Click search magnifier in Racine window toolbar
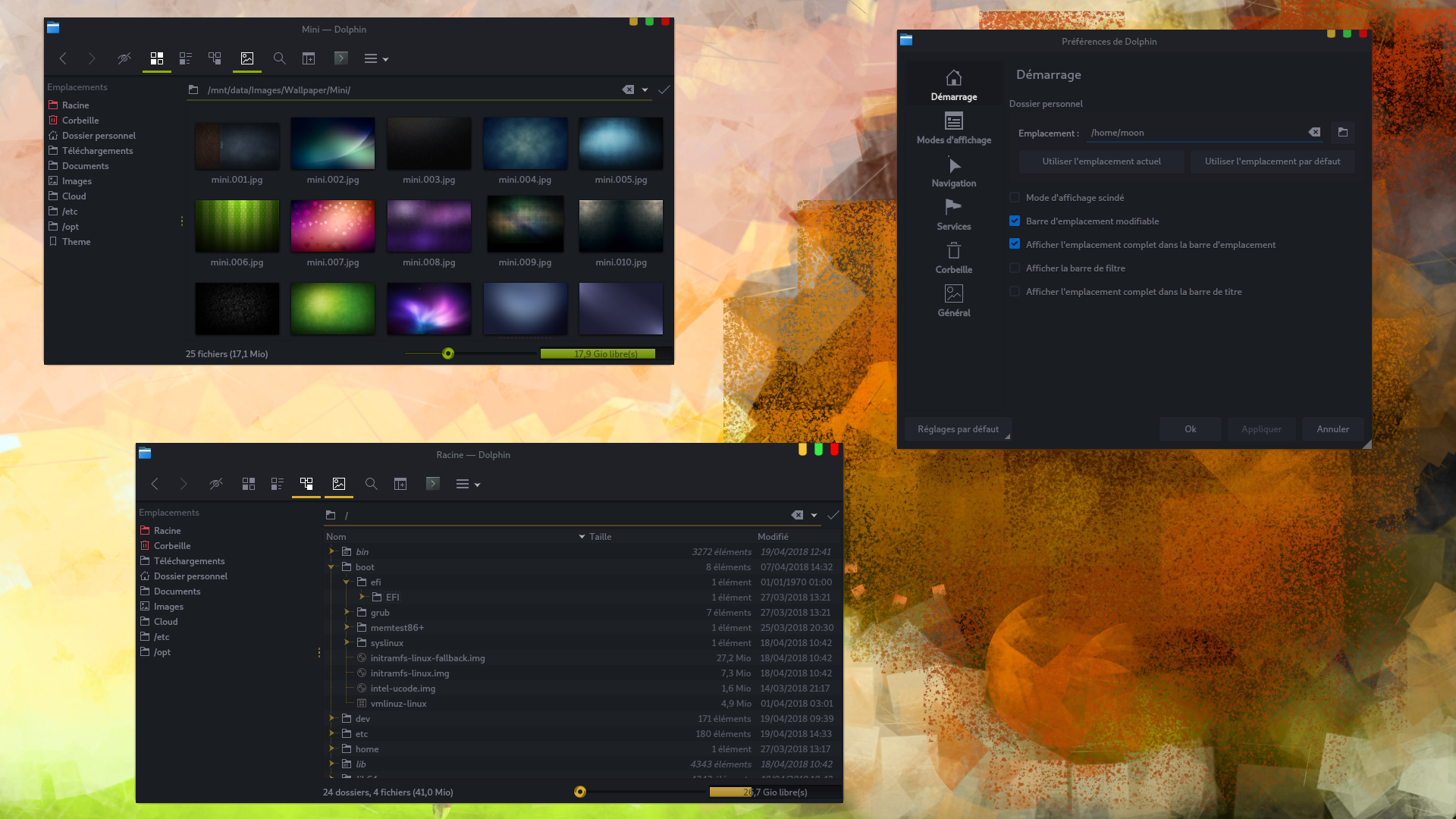Screen dimensions: 1456x819 coord(371,484)
